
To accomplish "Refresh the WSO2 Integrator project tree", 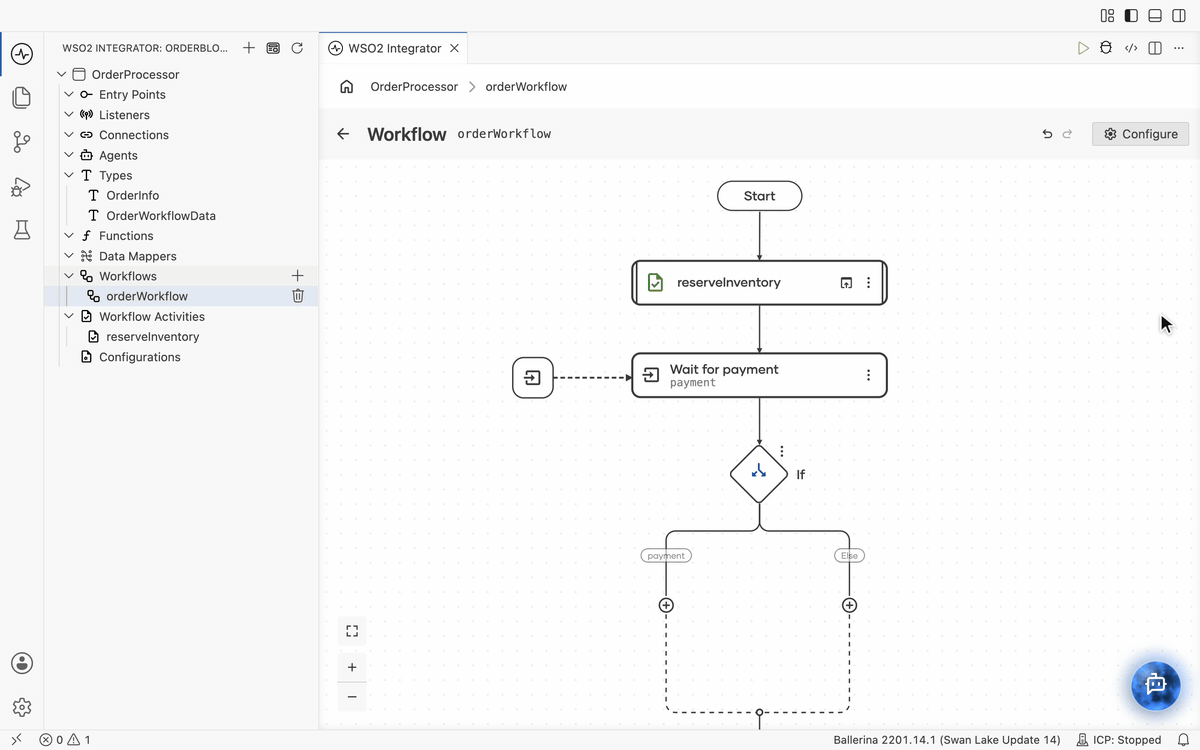I will [x=297, y=48].
